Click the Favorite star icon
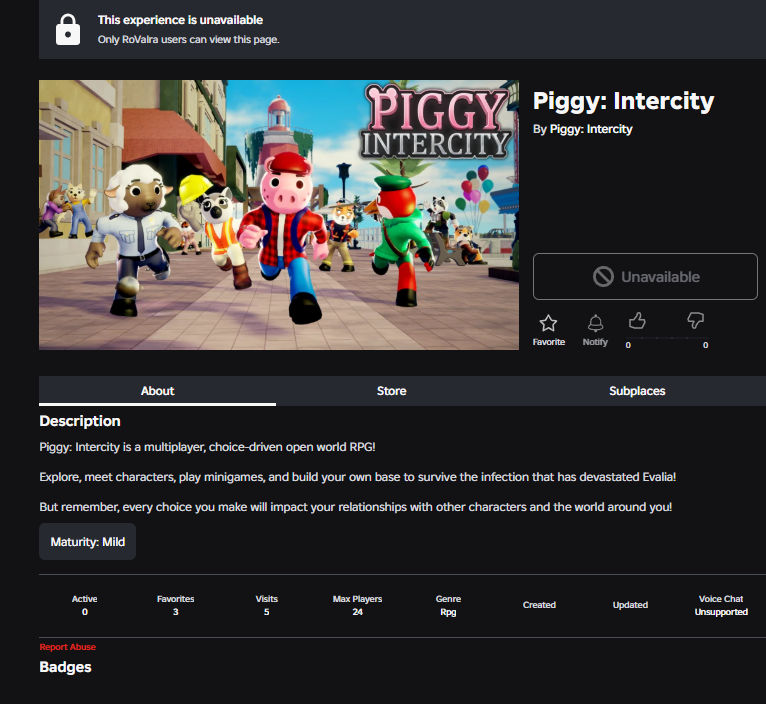Viewport: 766px width, 704px height. (548, 323)
